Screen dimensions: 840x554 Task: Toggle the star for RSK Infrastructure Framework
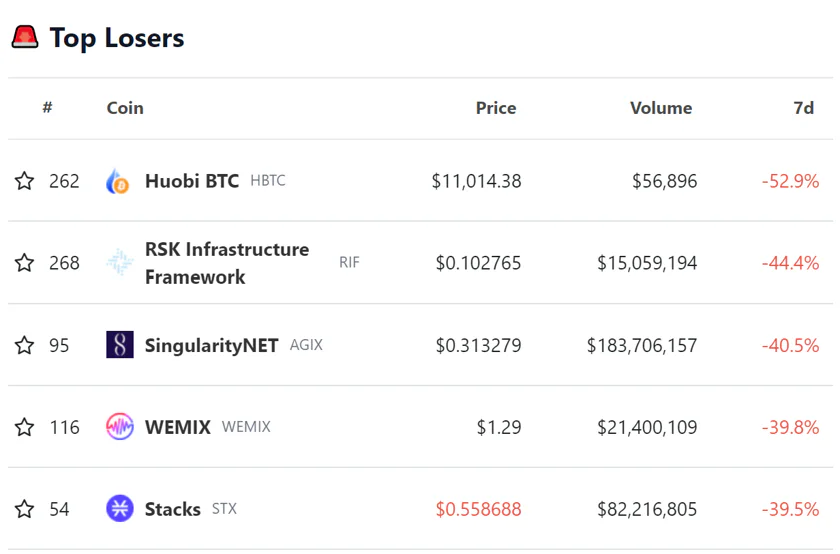pyautogui.click(x=24, y=263)
